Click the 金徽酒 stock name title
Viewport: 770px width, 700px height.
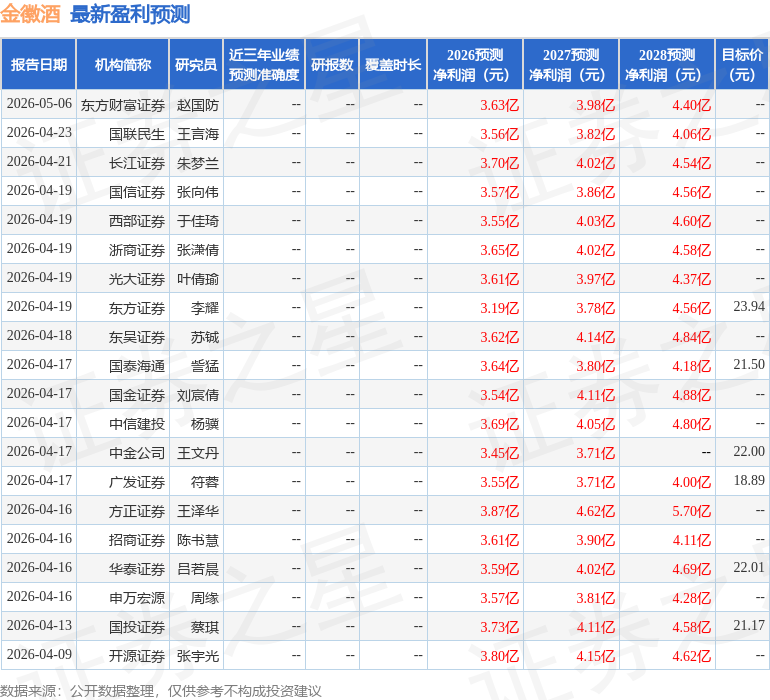tap(30, 14)
